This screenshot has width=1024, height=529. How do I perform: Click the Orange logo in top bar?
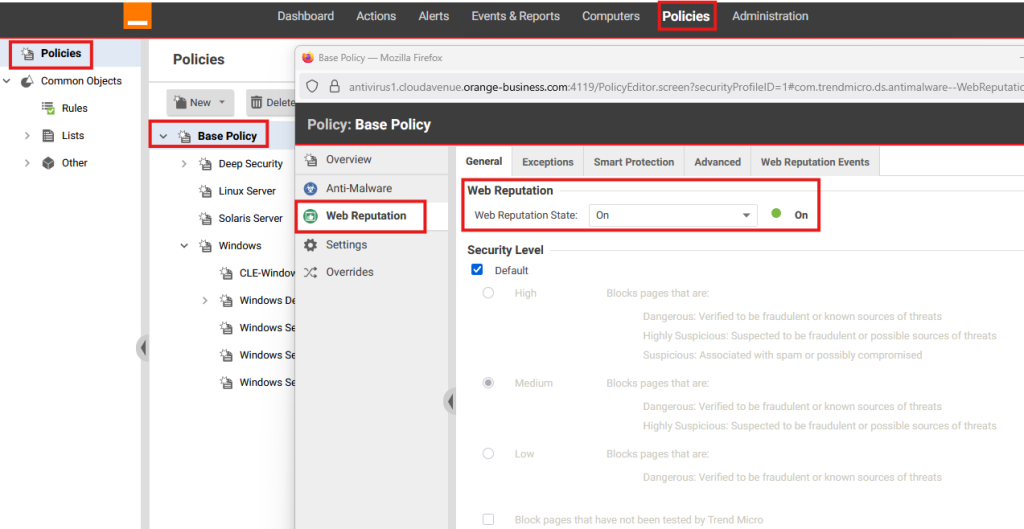(137, 15)
